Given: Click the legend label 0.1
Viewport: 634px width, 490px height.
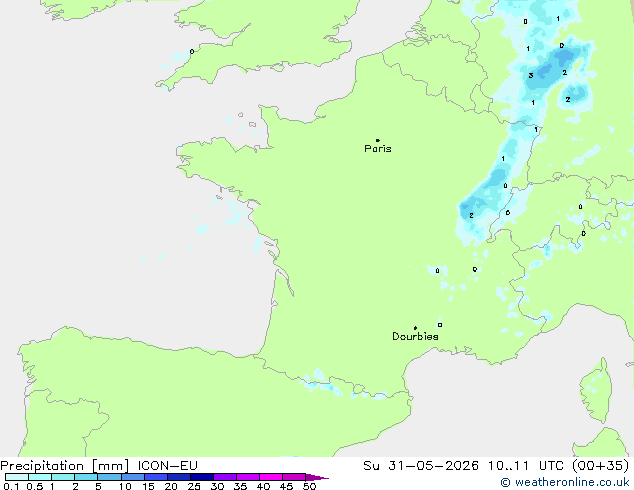Looking at the screenshot, I should pos(11,486).
